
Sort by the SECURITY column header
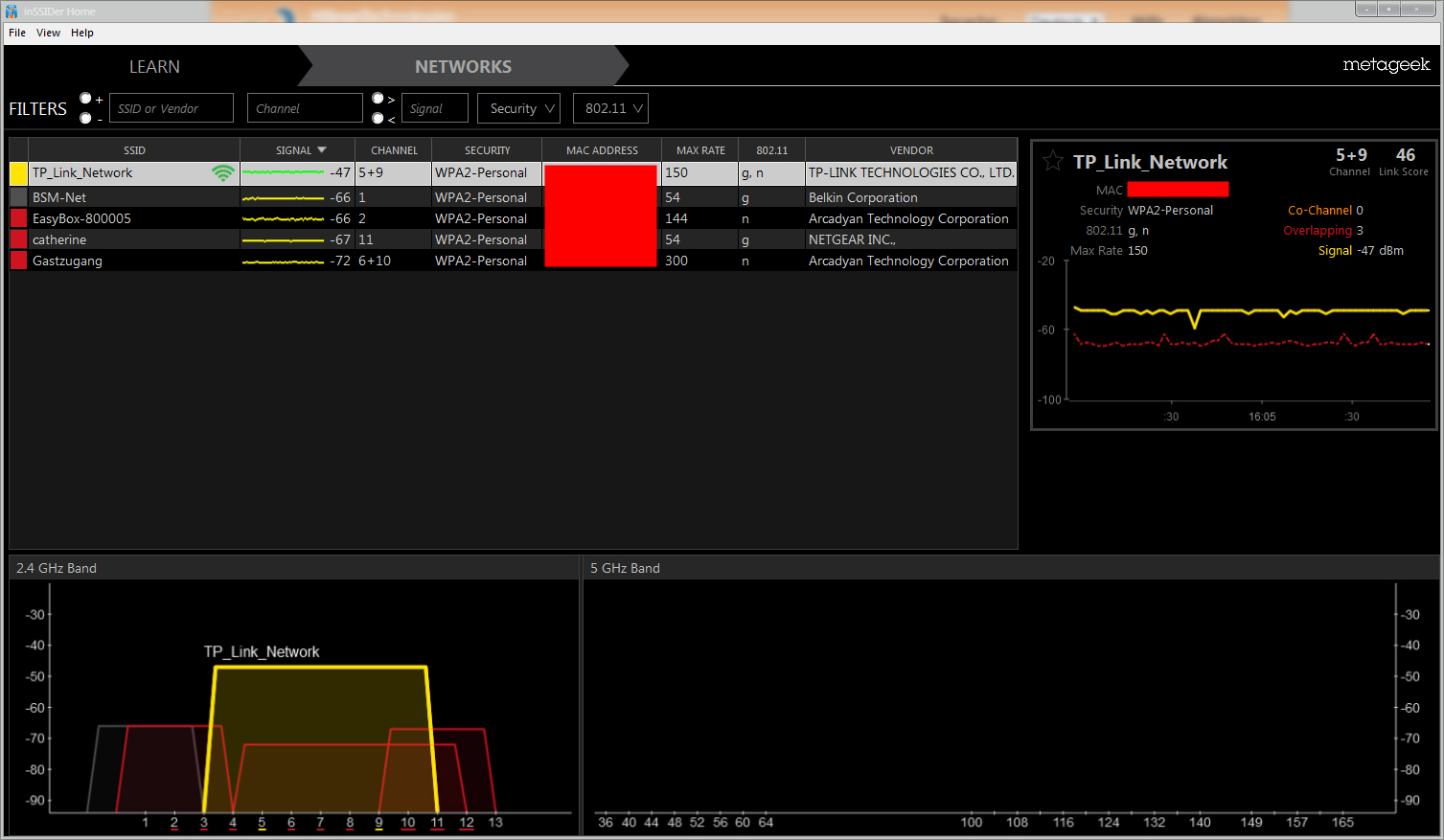[487, 150]
